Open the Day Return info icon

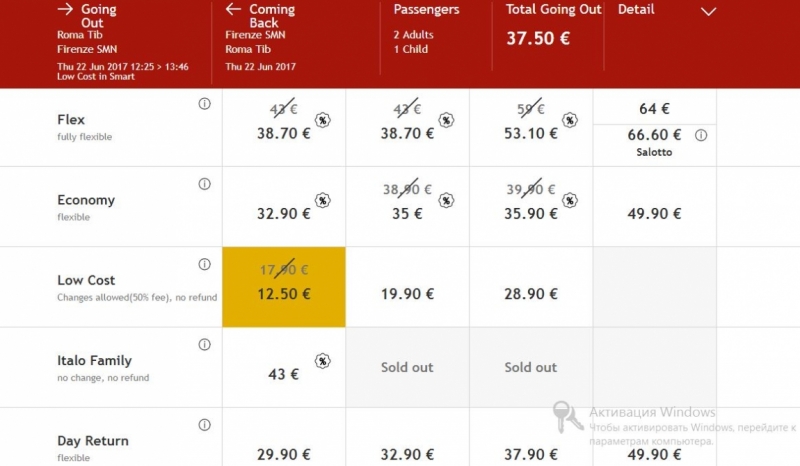[204, 425]
